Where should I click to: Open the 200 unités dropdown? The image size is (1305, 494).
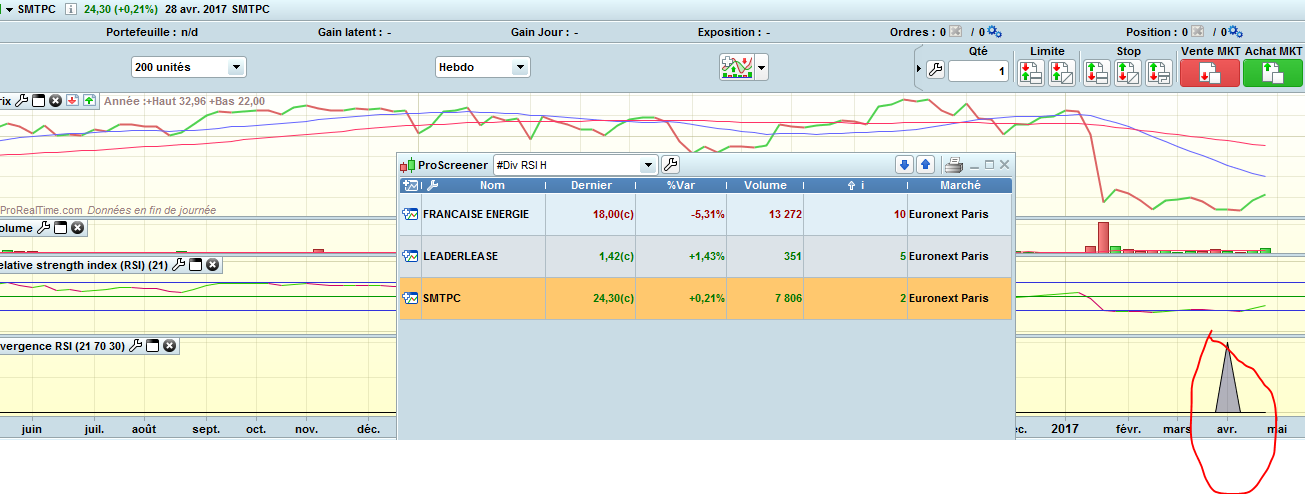coord(189,68)
